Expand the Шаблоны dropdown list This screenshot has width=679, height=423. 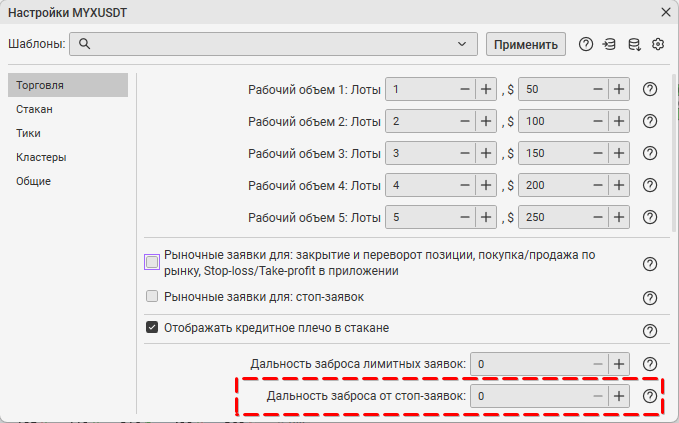point(461,44)
